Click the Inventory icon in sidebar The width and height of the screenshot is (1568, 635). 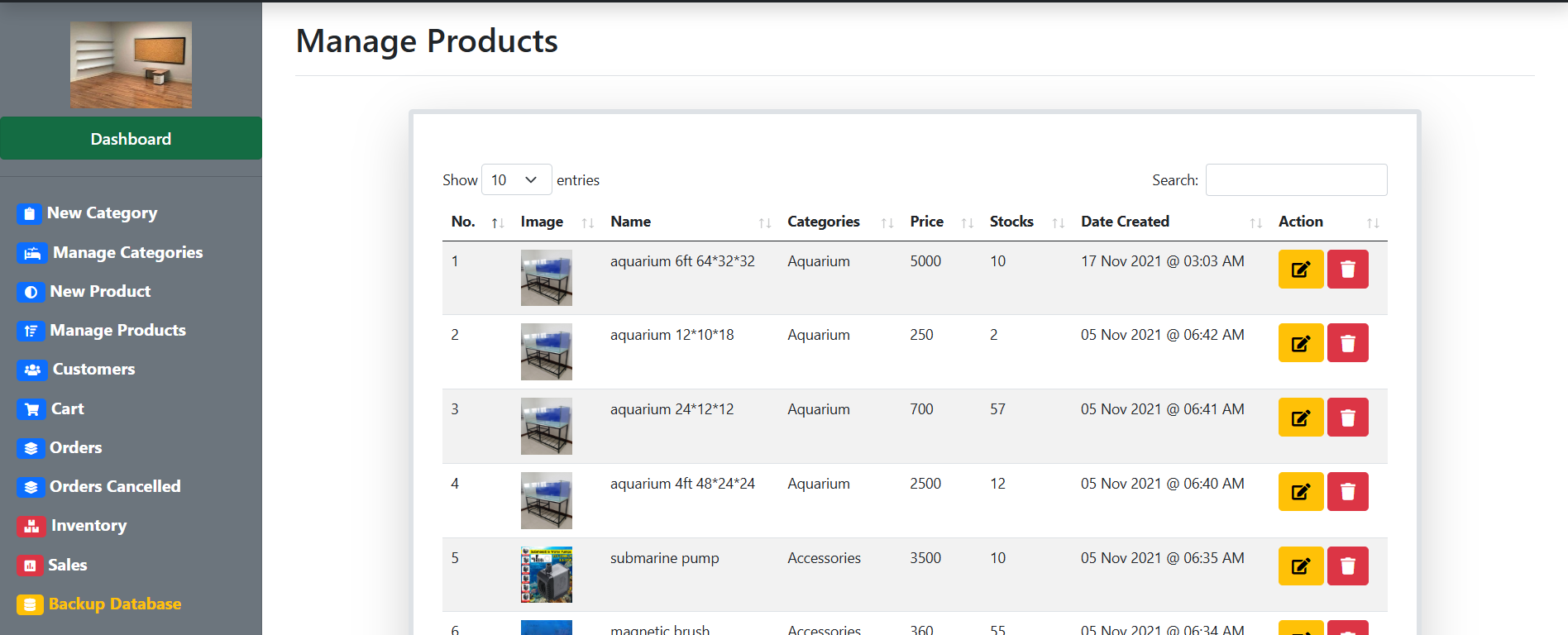click(31, 526)
